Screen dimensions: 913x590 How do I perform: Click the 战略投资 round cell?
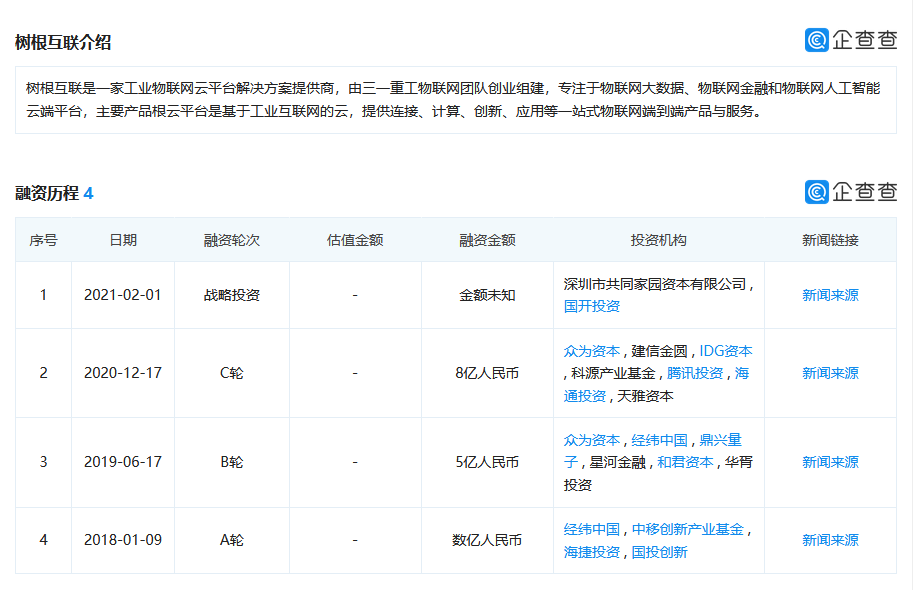232,295
